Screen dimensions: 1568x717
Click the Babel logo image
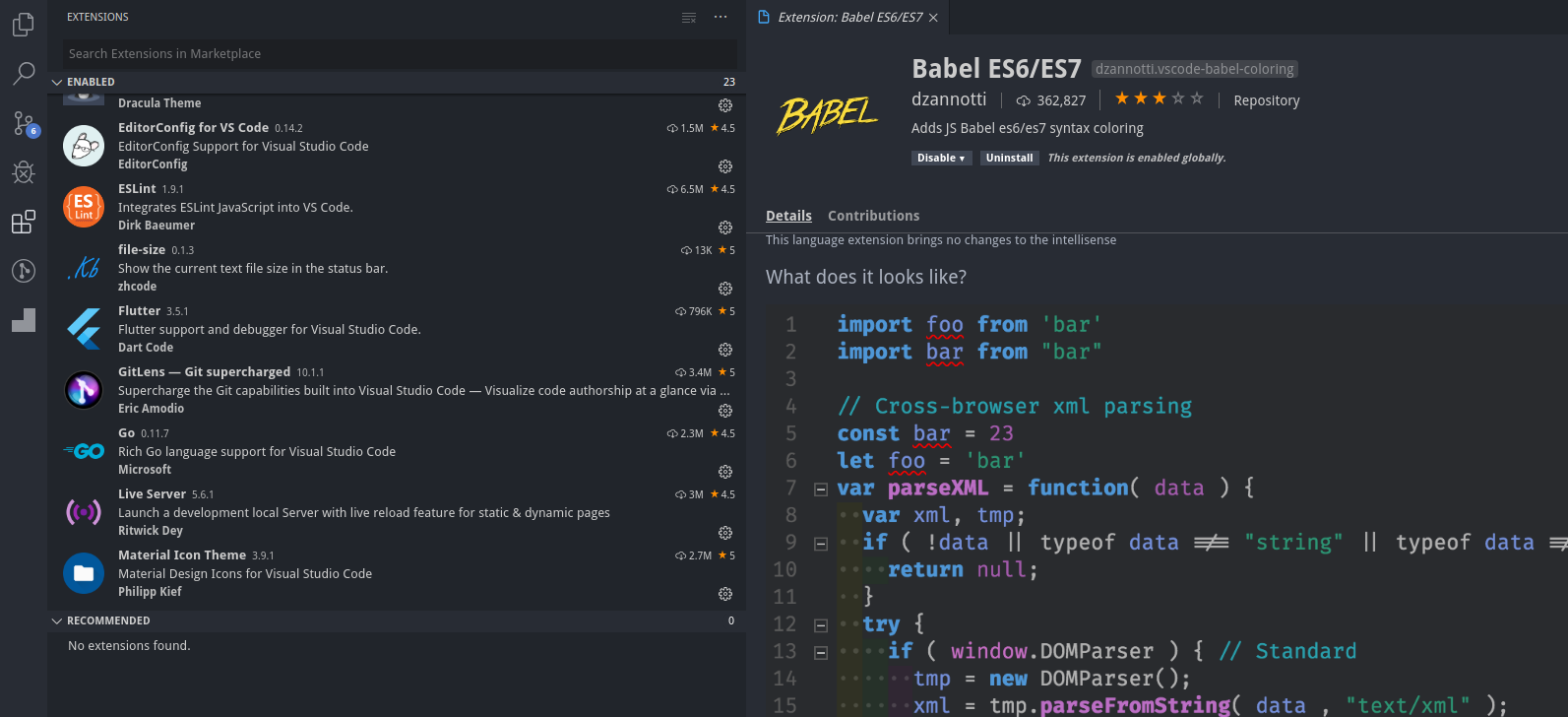coord(828,114)
